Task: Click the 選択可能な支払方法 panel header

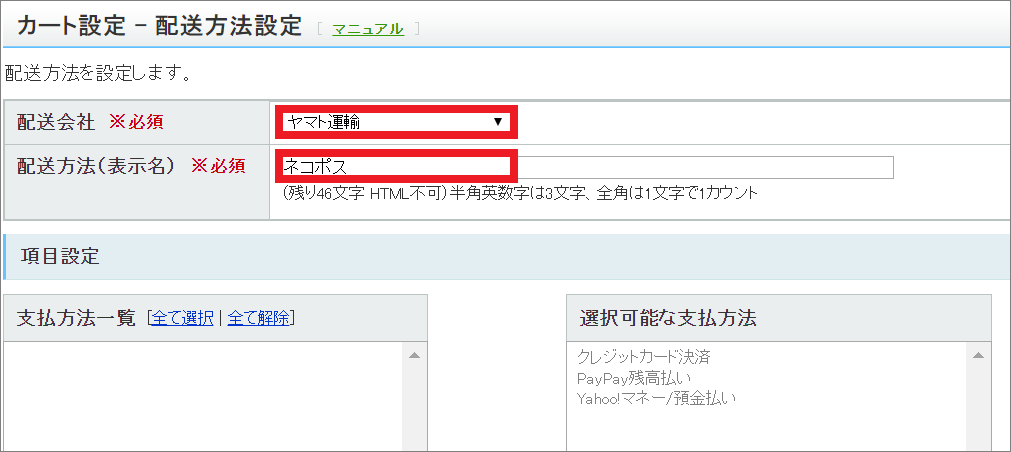Action: [667, 318]
